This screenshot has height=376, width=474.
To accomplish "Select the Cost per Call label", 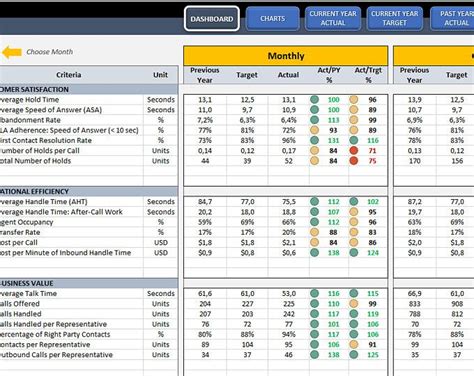I will tap(19, 242).
